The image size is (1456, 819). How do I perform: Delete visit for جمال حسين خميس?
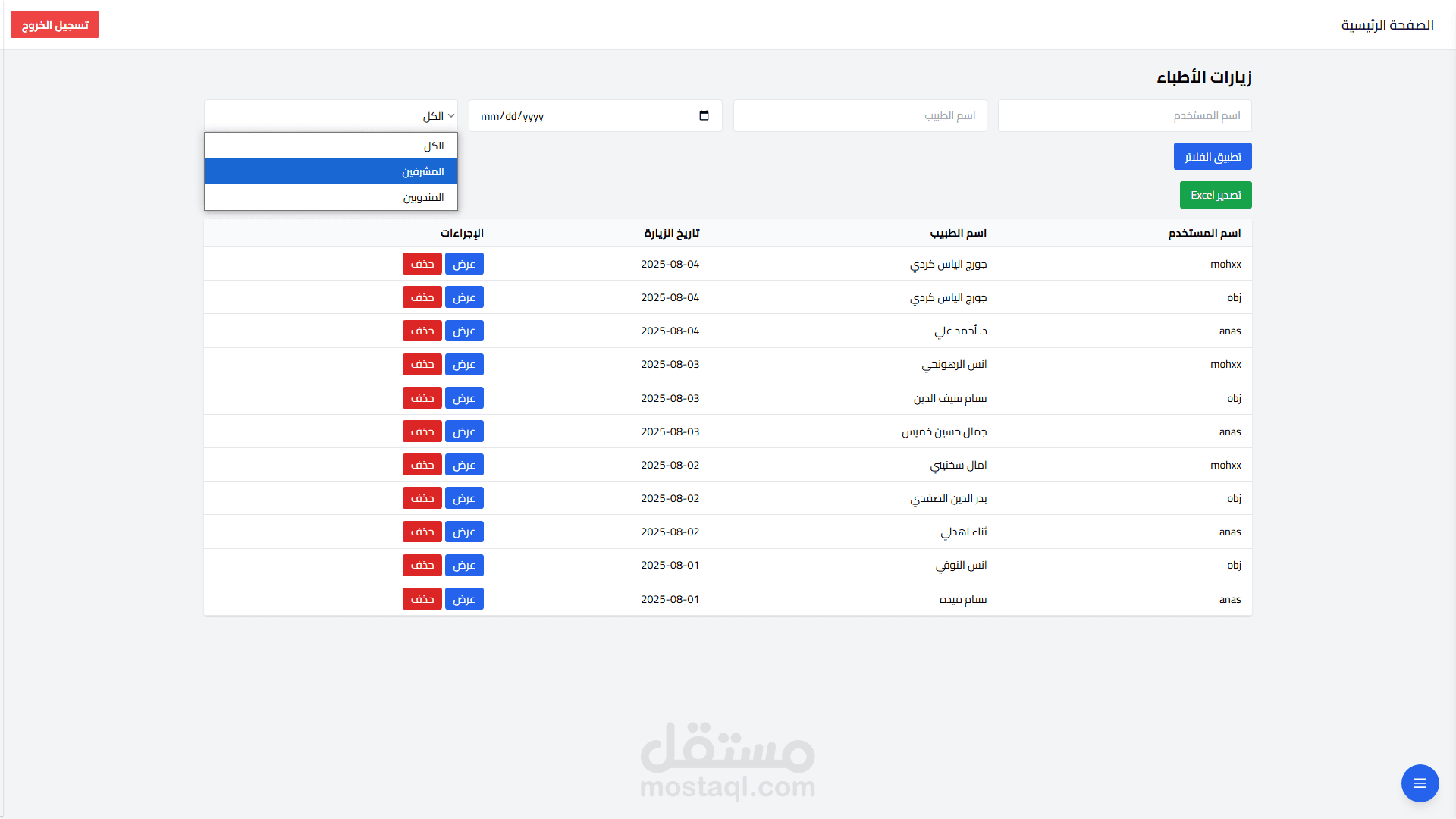(422, 431)
